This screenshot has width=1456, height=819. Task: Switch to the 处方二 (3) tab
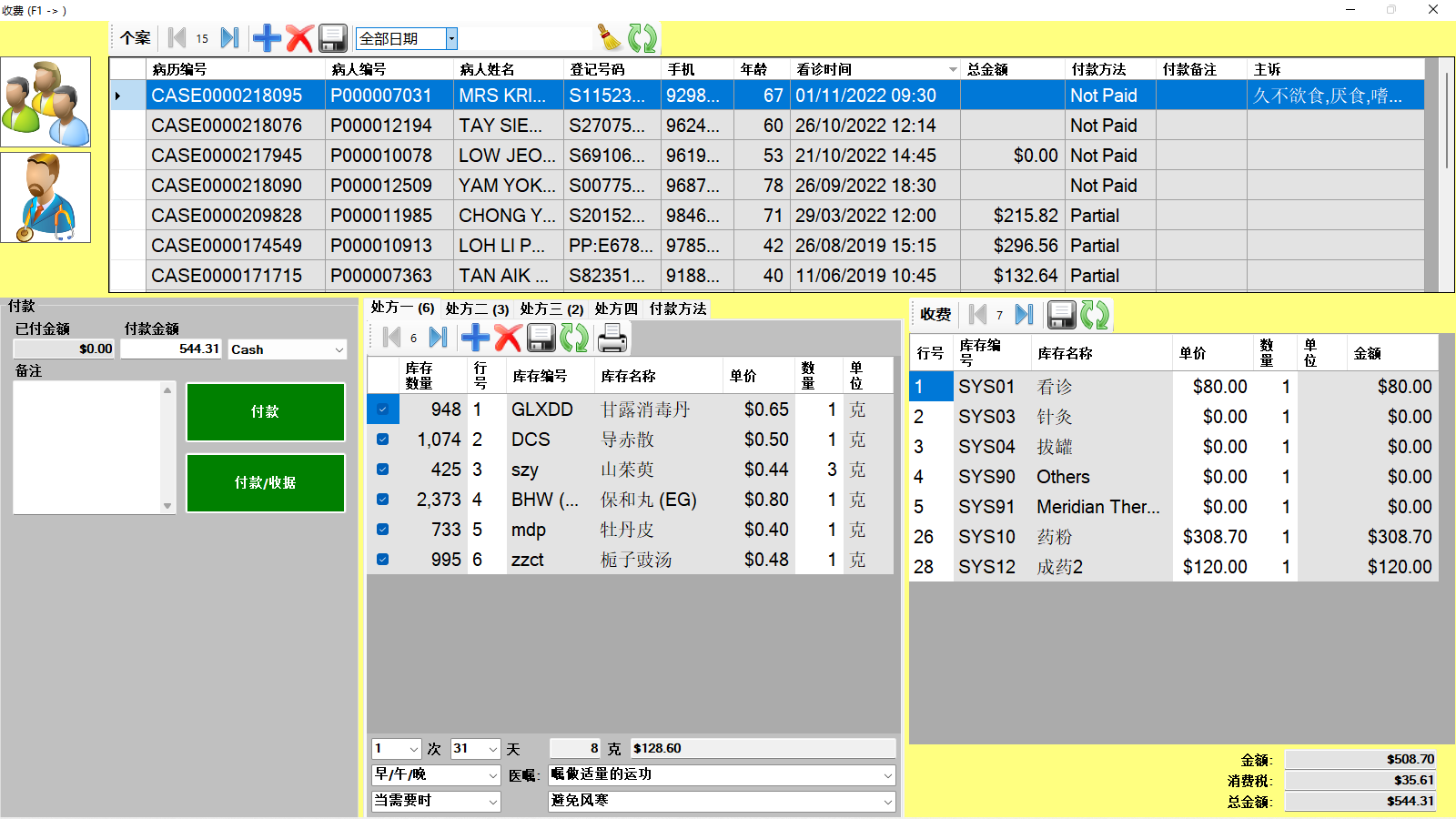(x=477, y=309)
